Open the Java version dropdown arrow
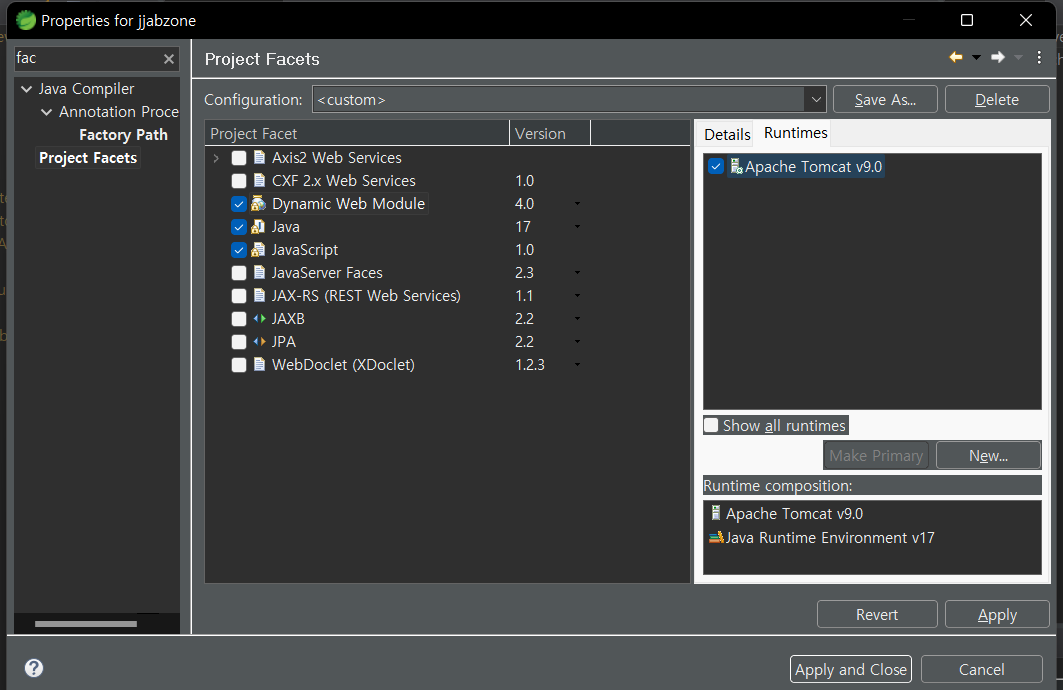 tap(577, 226)
